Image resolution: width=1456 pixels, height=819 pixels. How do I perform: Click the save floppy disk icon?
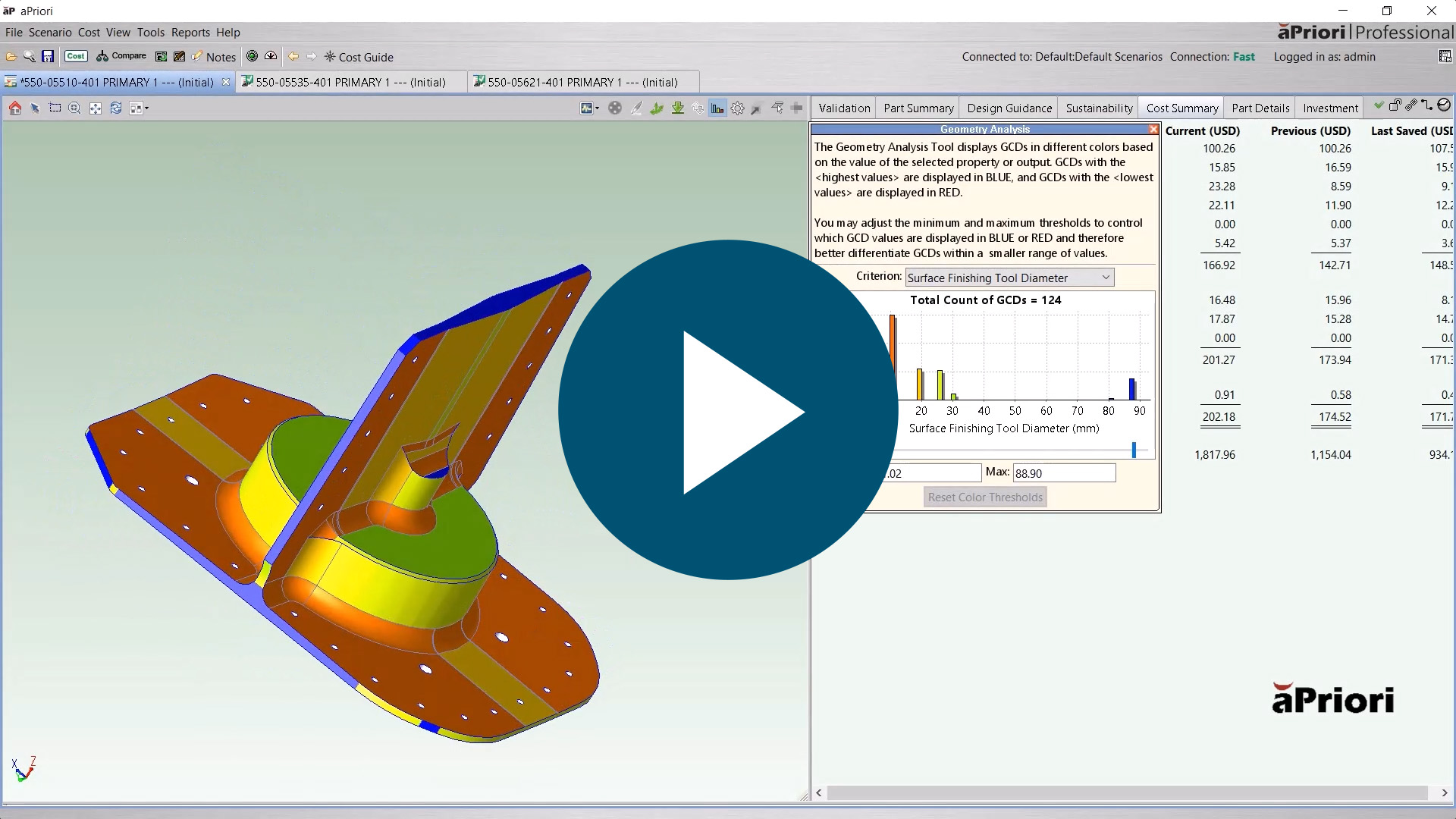pyautogui.click(x=48, y=56)
